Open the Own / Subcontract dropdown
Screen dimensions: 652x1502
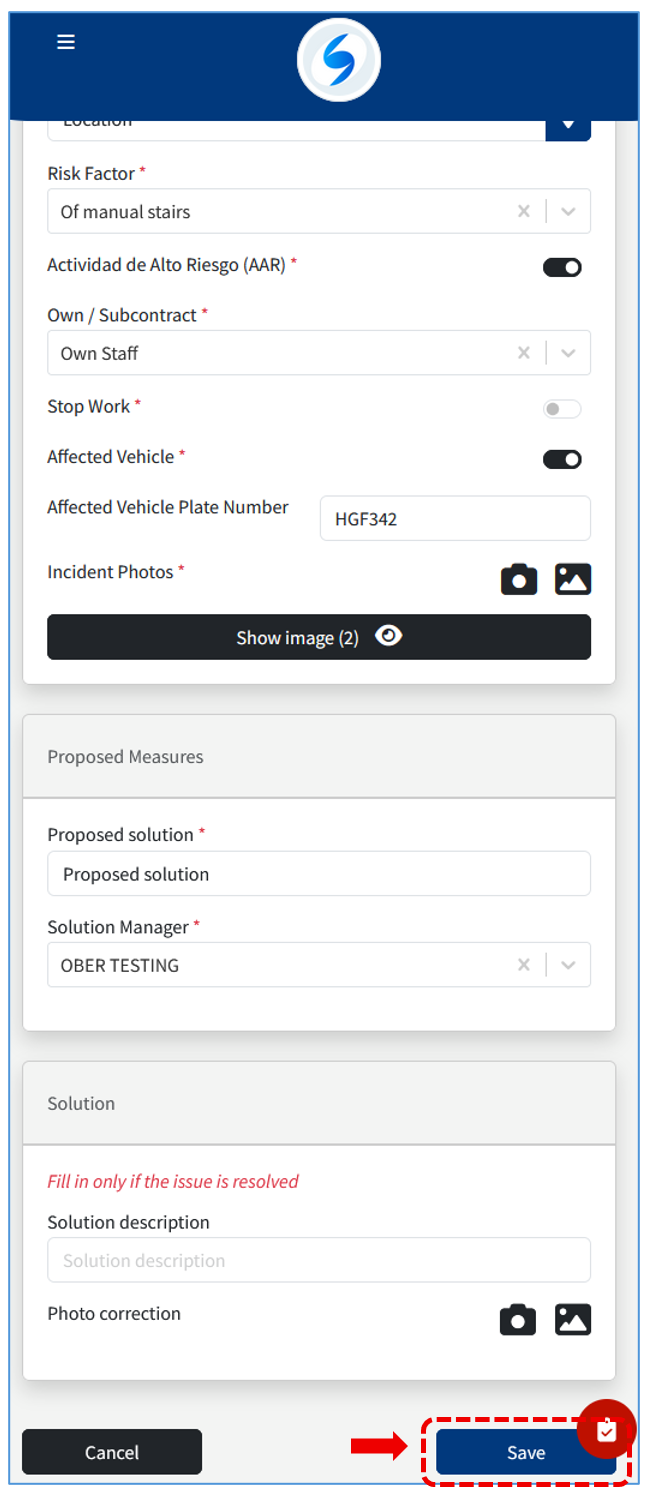pyautogui.click(x=568, y=353)
